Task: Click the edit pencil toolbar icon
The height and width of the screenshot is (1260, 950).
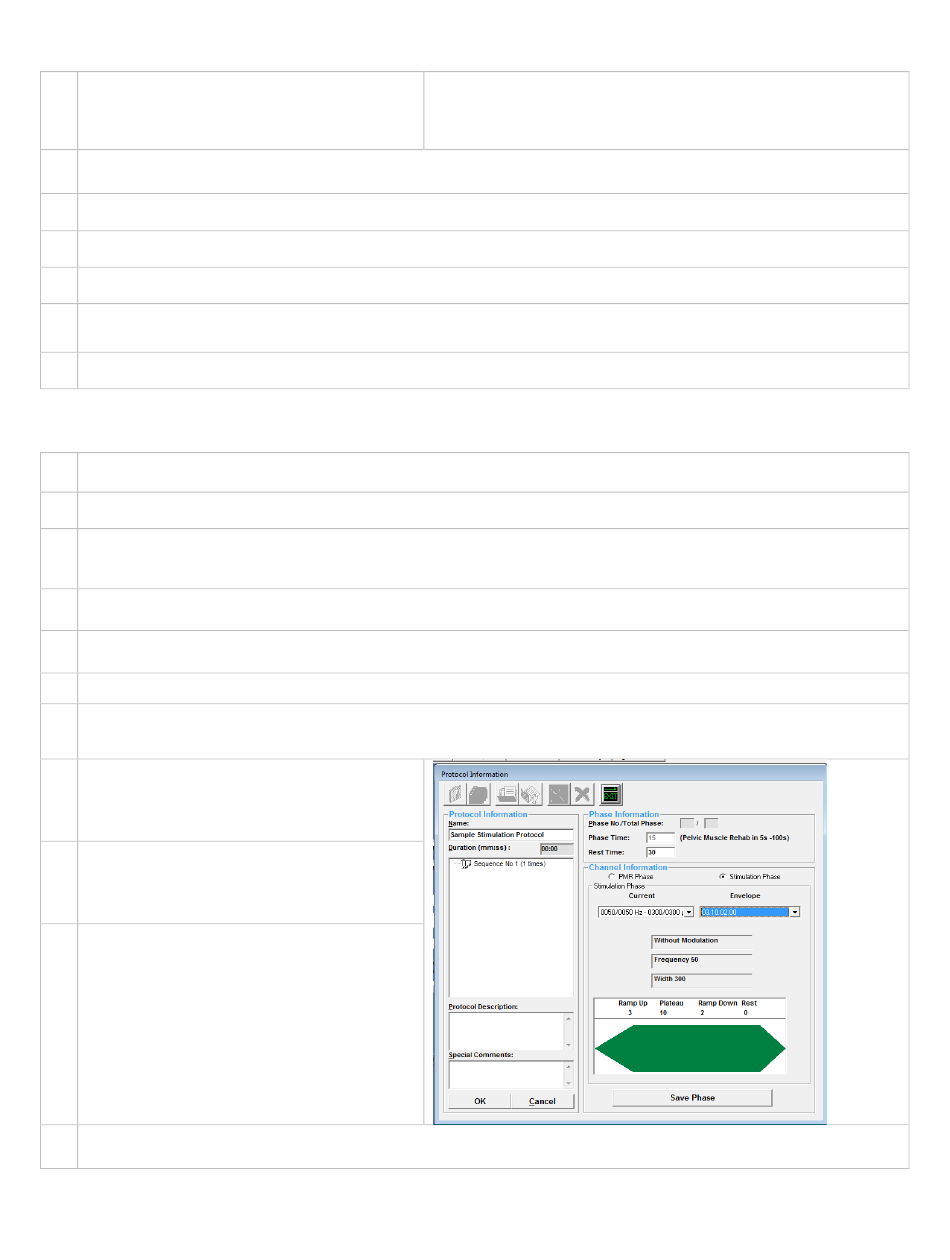Action: [530, 794]
